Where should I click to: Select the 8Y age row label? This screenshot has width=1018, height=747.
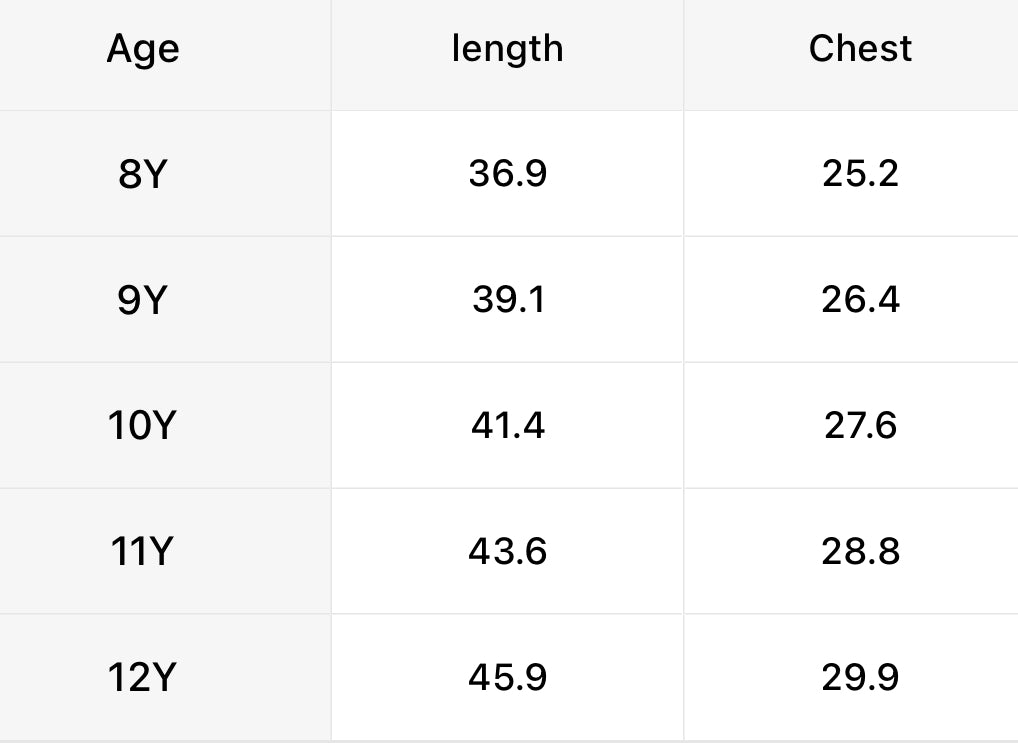(x=143, y=174)
